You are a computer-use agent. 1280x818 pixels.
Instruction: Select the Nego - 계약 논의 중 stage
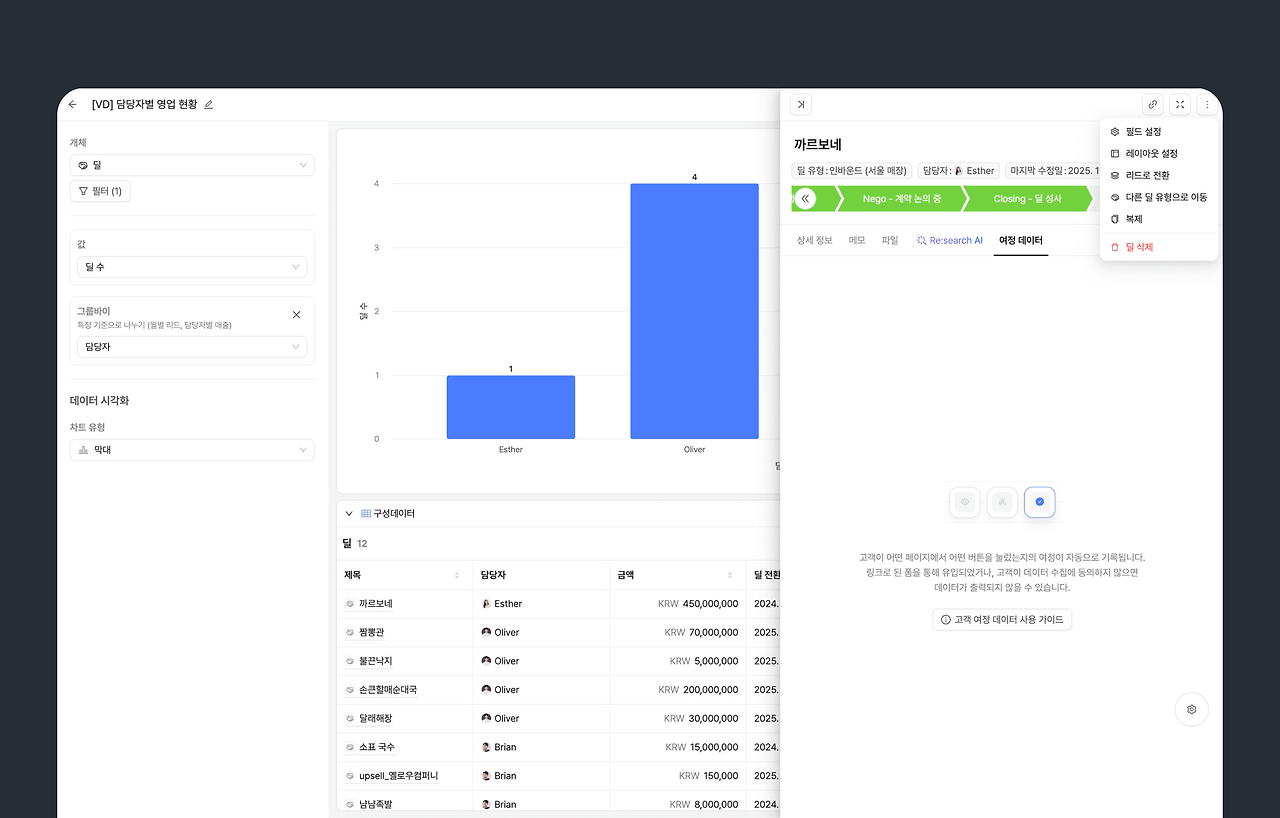click(902, 199)
